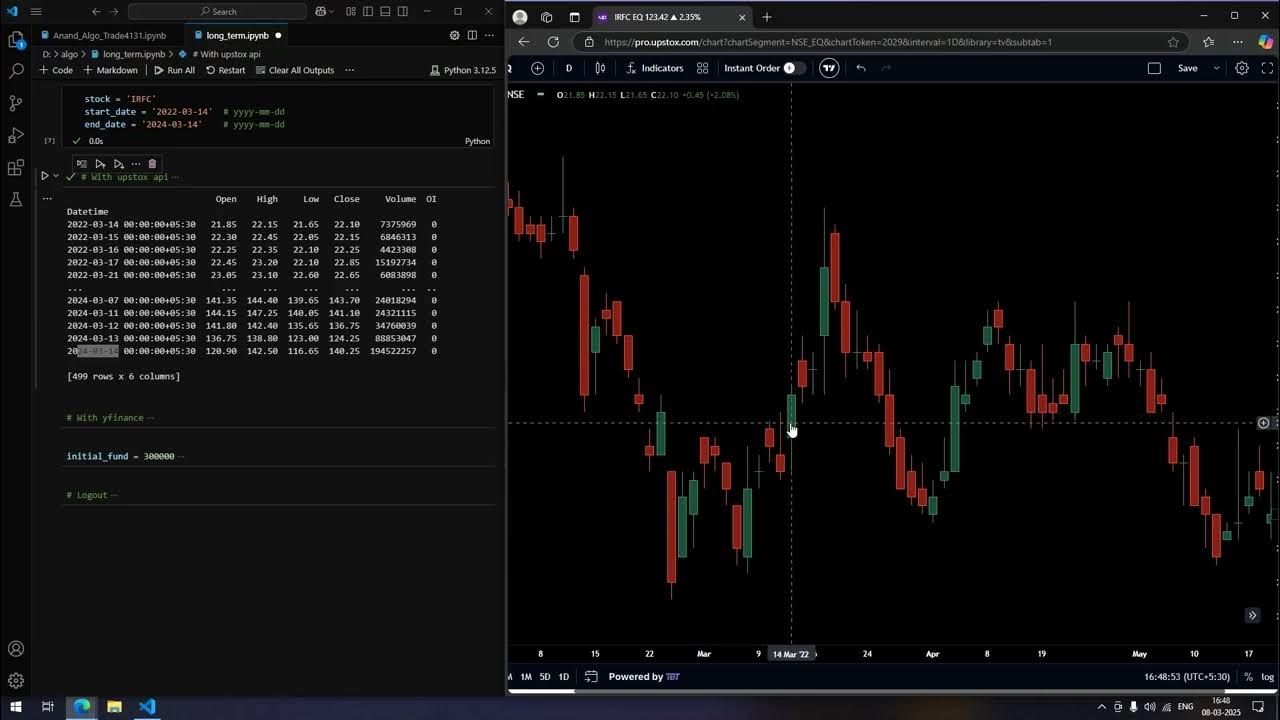The image size is (1280, 720).
Task: Open Accounts icon in VS Code
Action: click(16, 649)
